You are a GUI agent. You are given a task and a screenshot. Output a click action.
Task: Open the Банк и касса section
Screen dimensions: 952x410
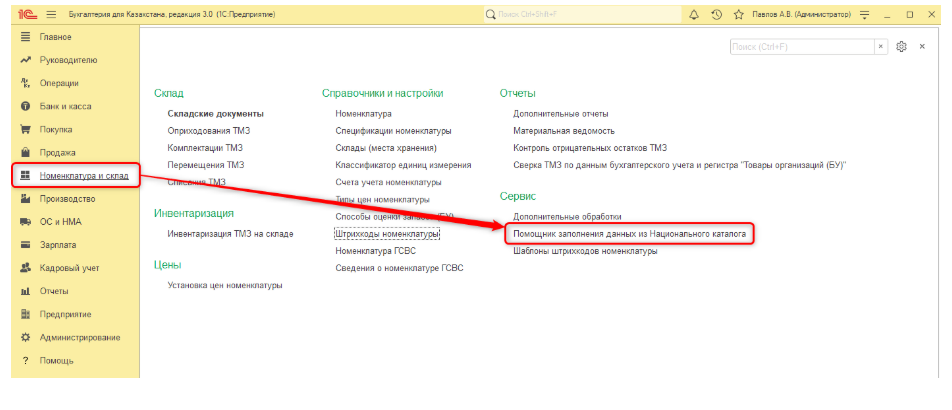[66, 106]
